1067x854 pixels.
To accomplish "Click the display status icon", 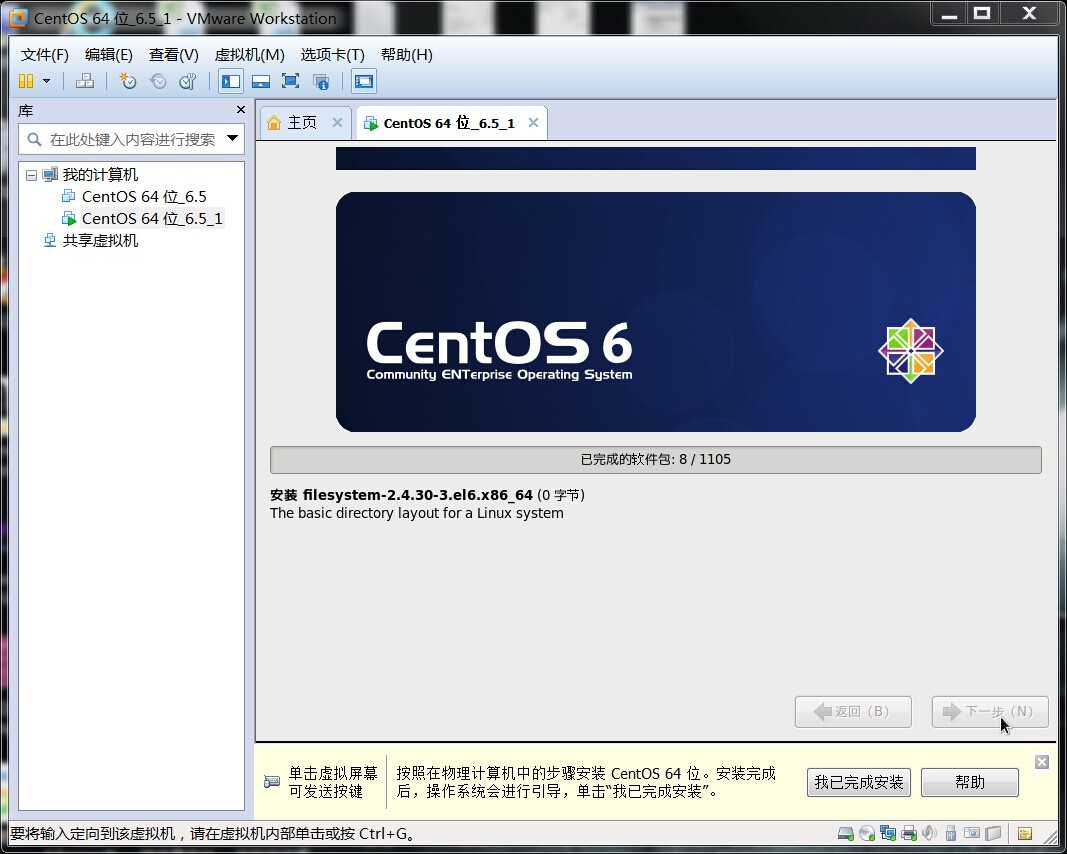I will [972, 834].
